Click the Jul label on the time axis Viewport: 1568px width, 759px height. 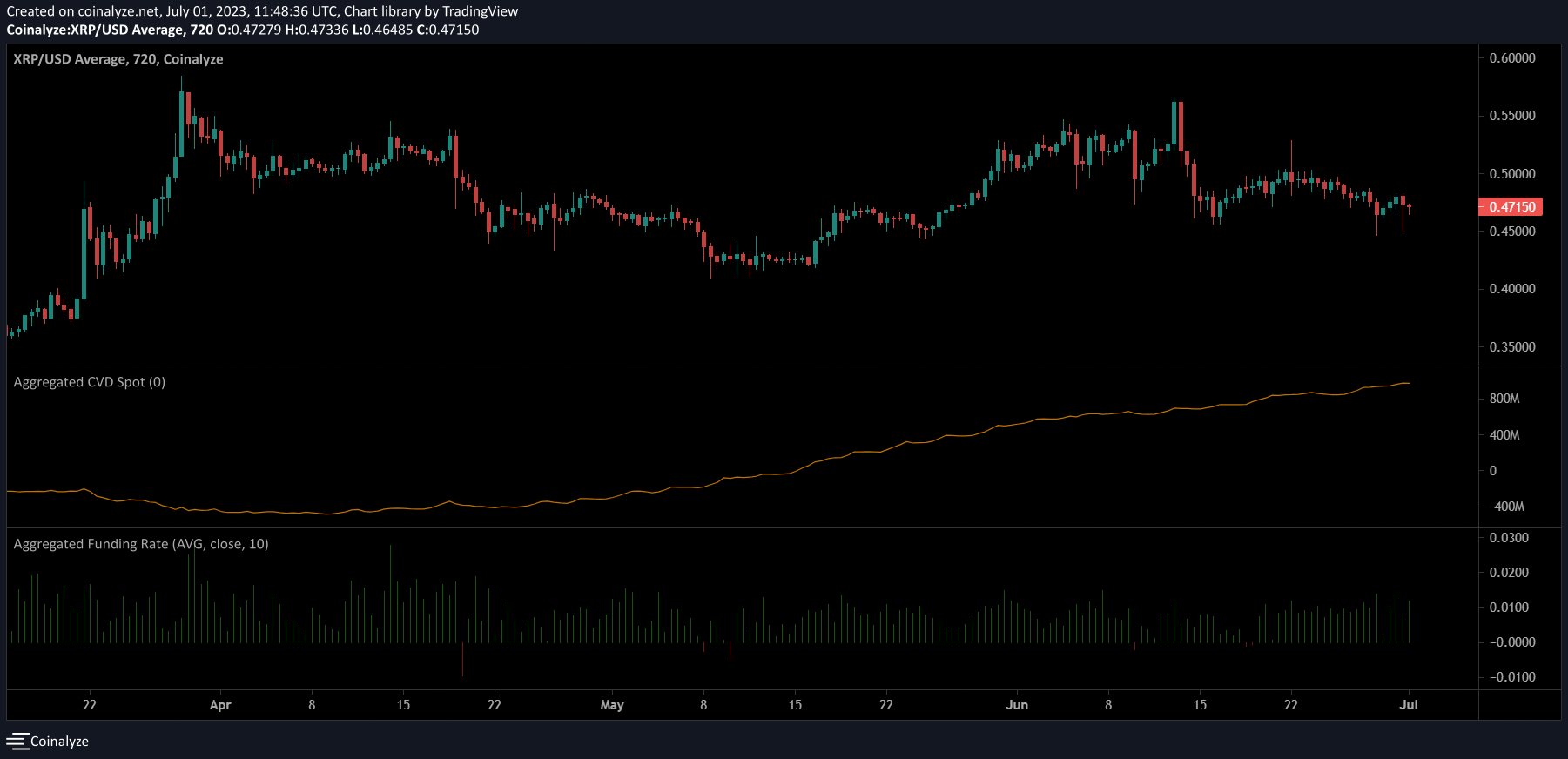tap(1408, 705)
